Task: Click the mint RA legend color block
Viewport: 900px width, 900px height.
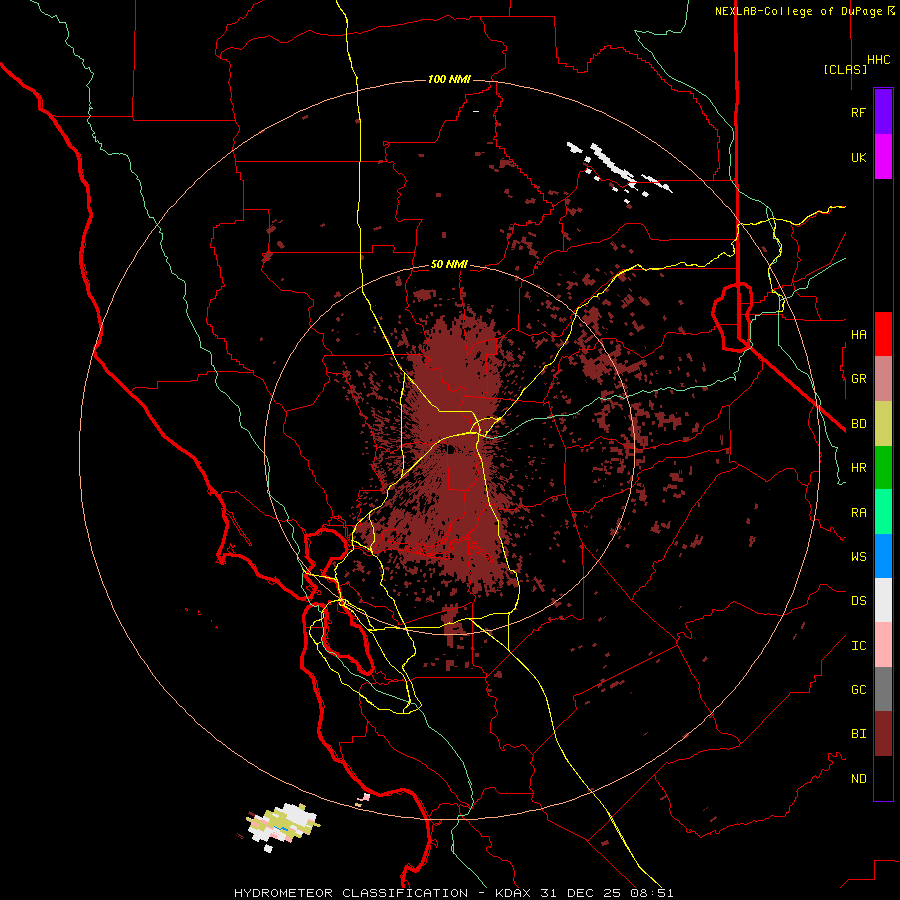Action: (883, 512)
